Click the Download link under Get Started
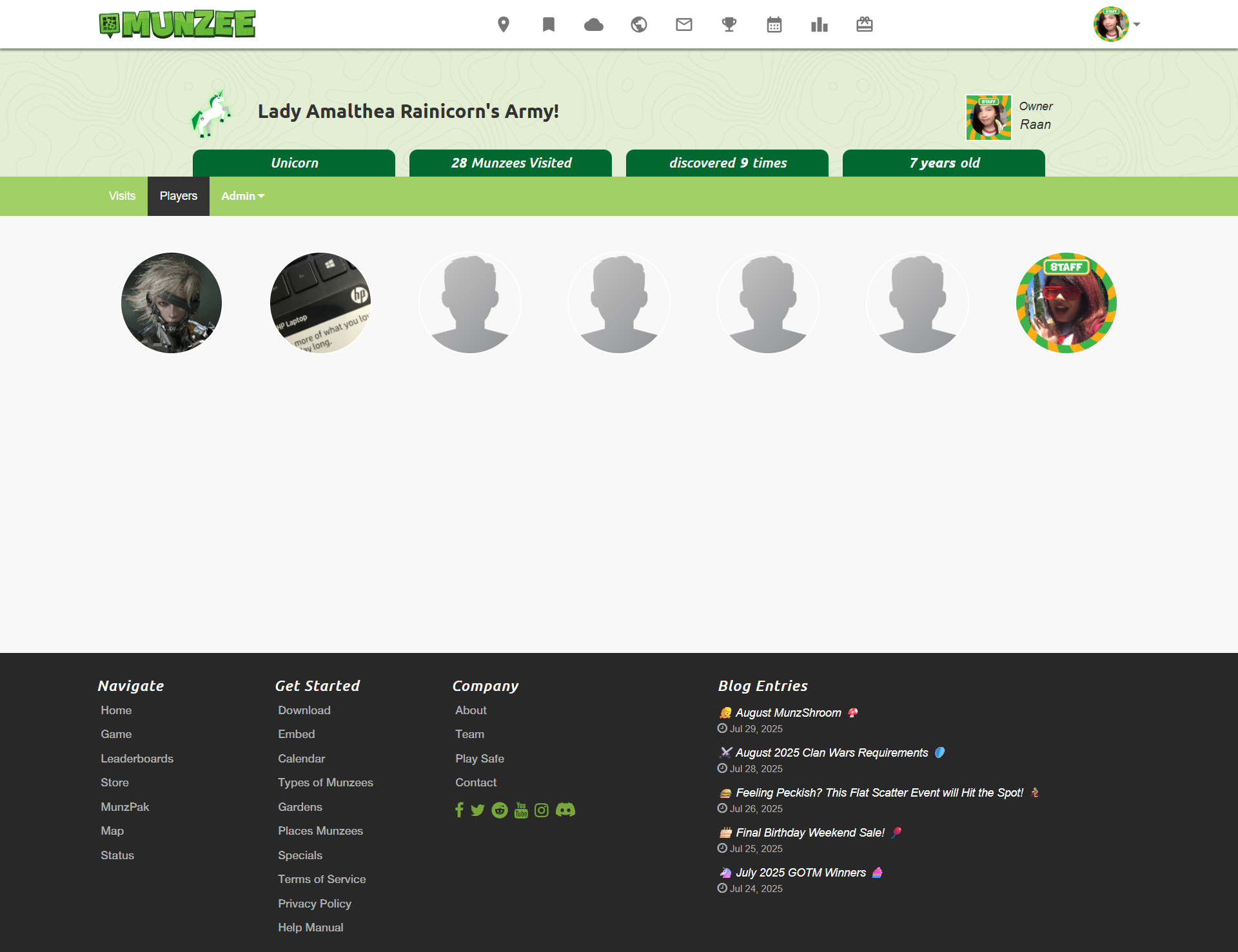The width and height of the screenshot is (1238, 952). [x=304, y=710]
